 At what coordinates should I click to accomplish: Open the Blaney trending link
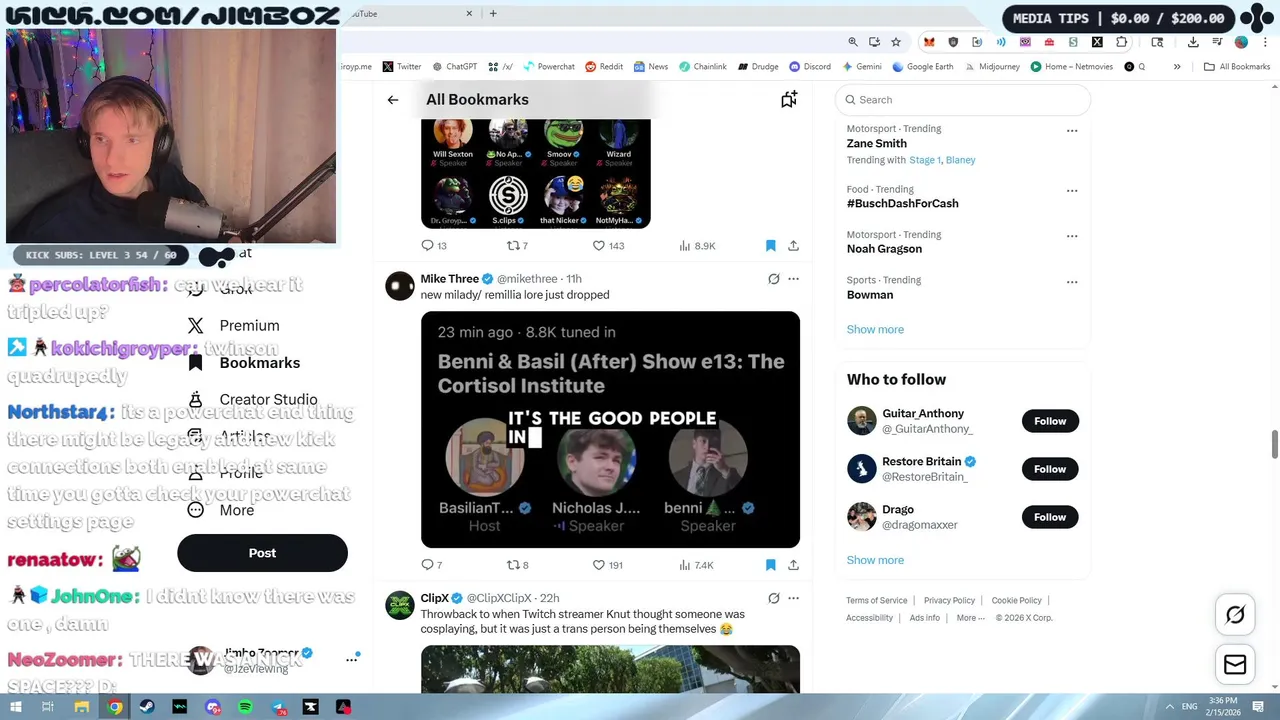coord(960,160)
